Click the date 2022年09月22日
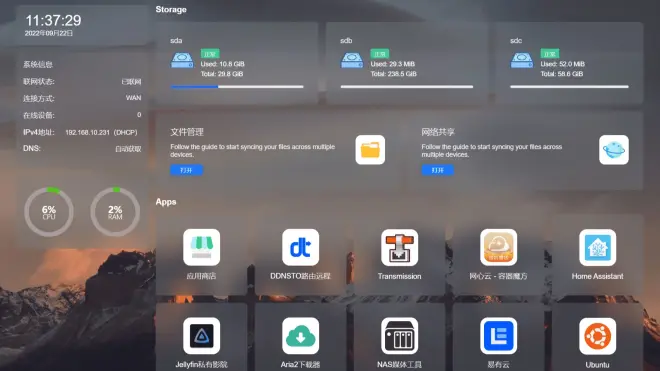Viewport: 660px width, 371px height. click(x=49, y=33)
